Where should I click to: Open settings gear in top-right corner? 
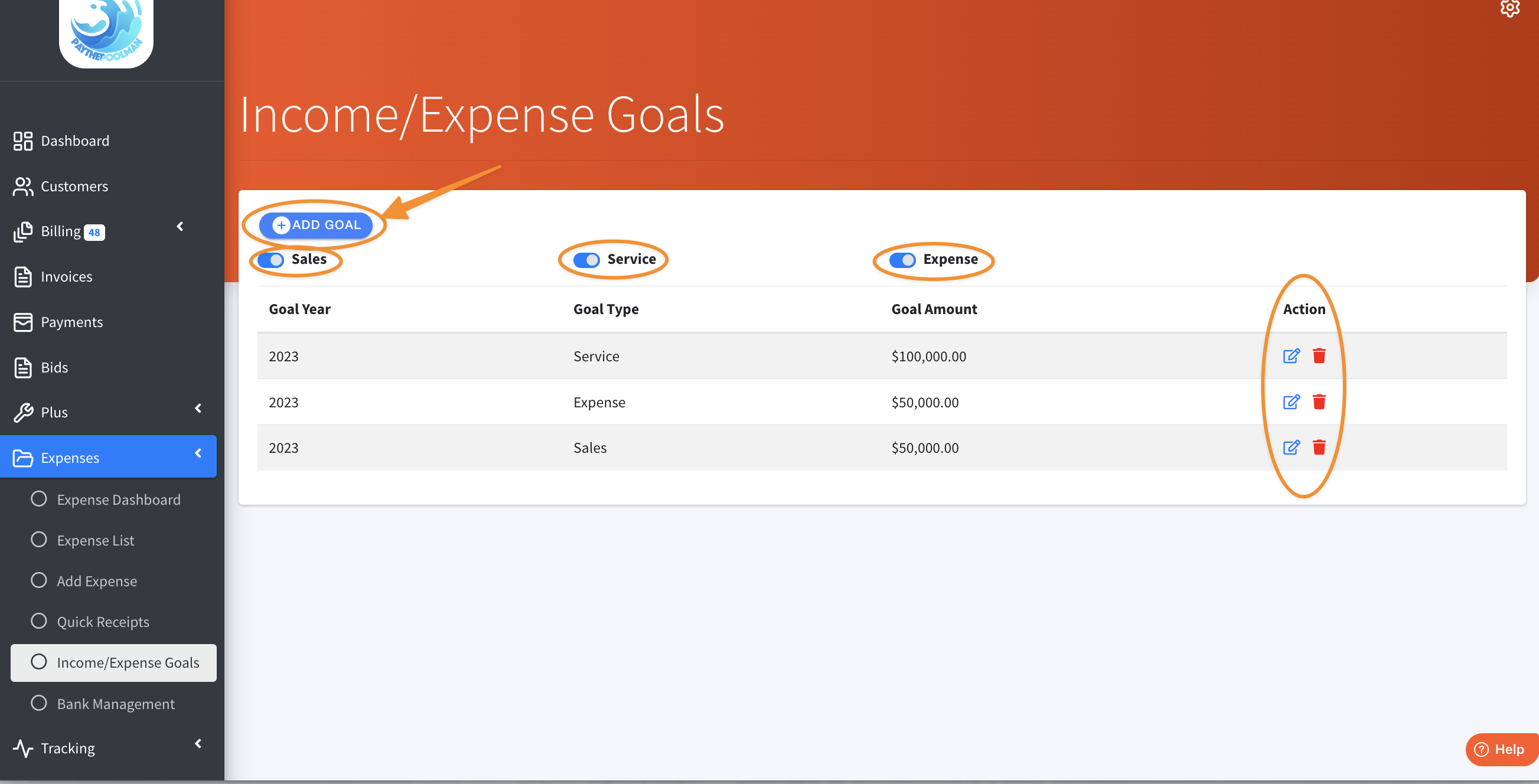pos(1509,8)
